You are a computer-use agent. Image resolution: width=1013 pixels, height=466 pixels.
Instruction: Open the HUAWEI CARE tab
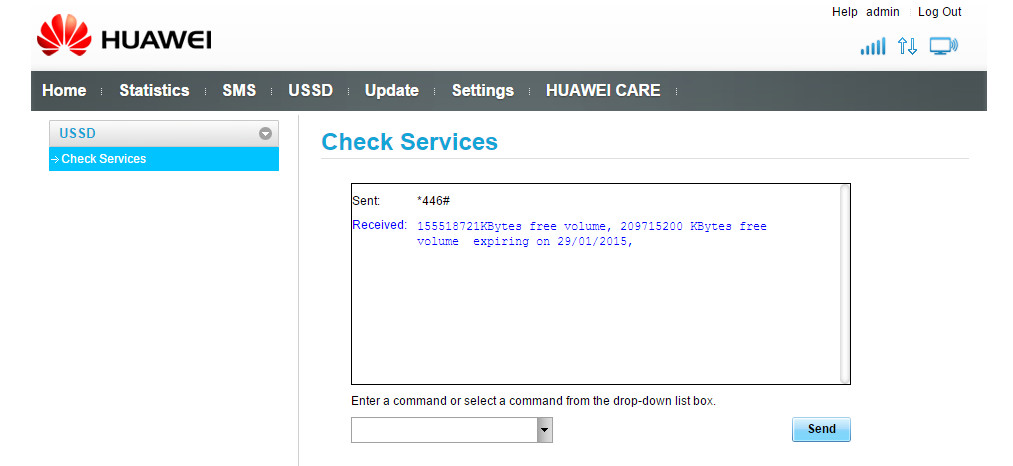click(x=603, y=91)
